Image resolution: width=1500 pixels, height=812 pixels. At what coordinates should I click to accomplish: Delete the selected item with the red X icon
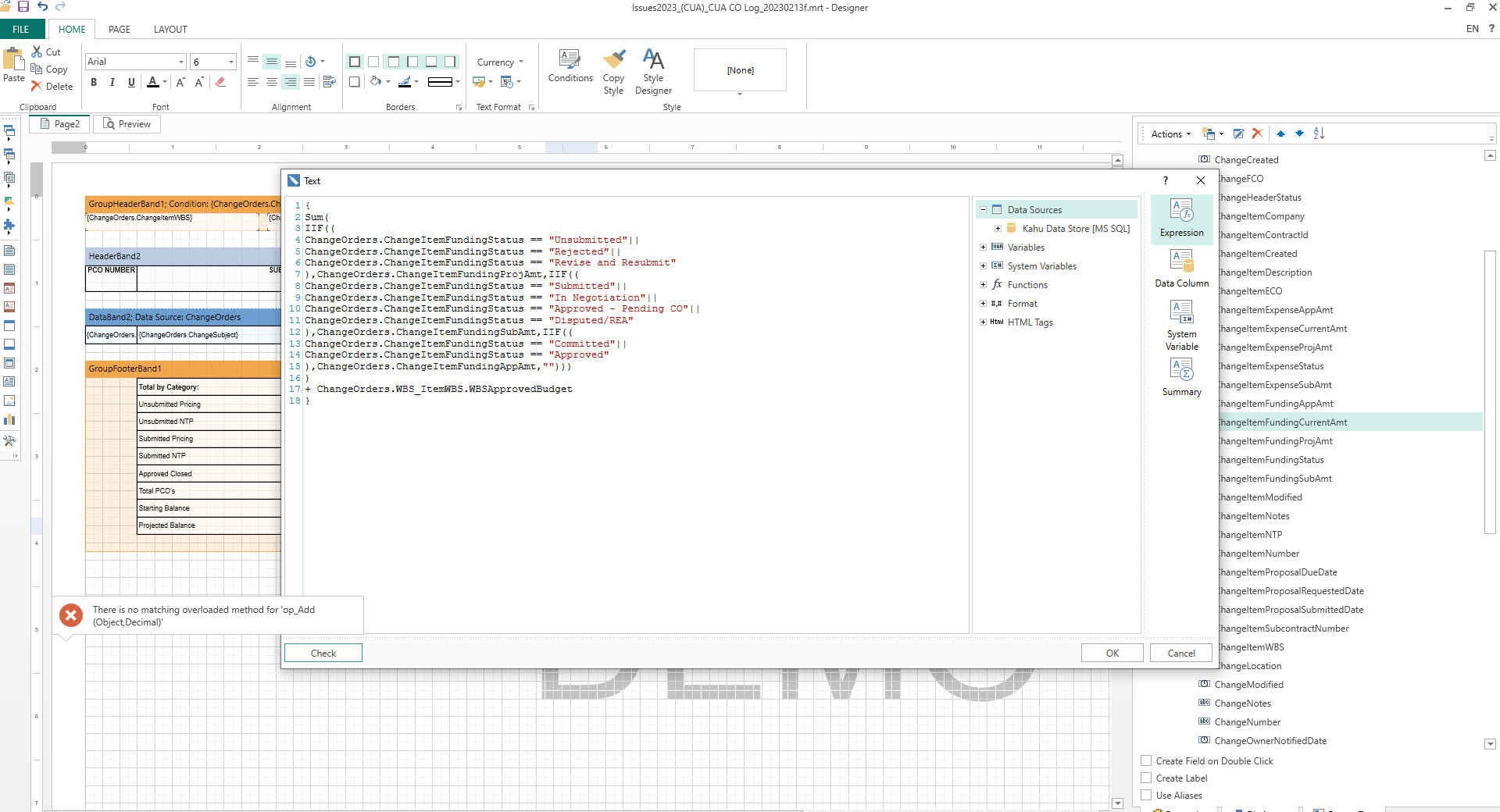point(1257,134)
